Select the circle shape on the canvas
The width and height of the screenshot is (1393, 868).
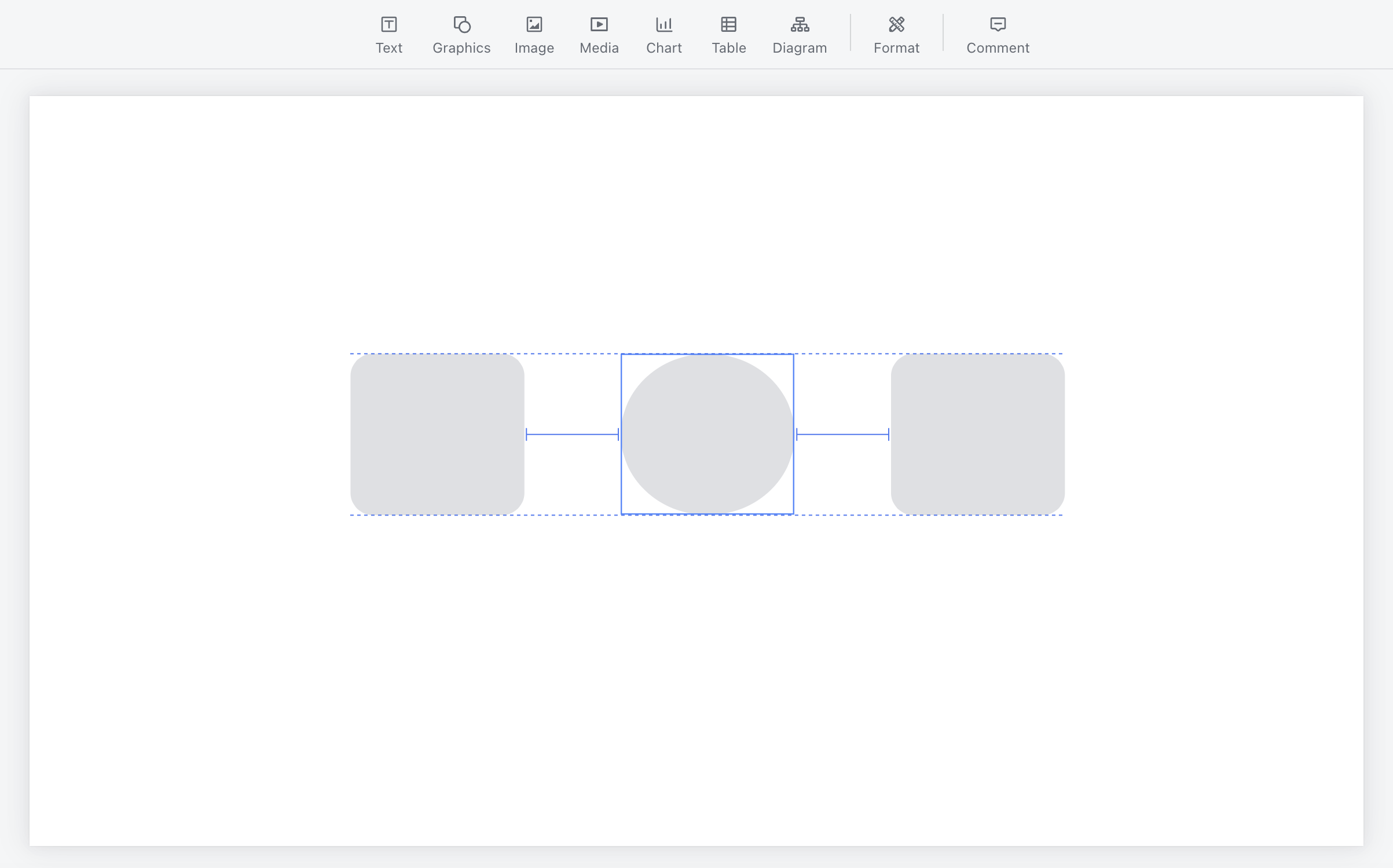click(x=708, y=434)
